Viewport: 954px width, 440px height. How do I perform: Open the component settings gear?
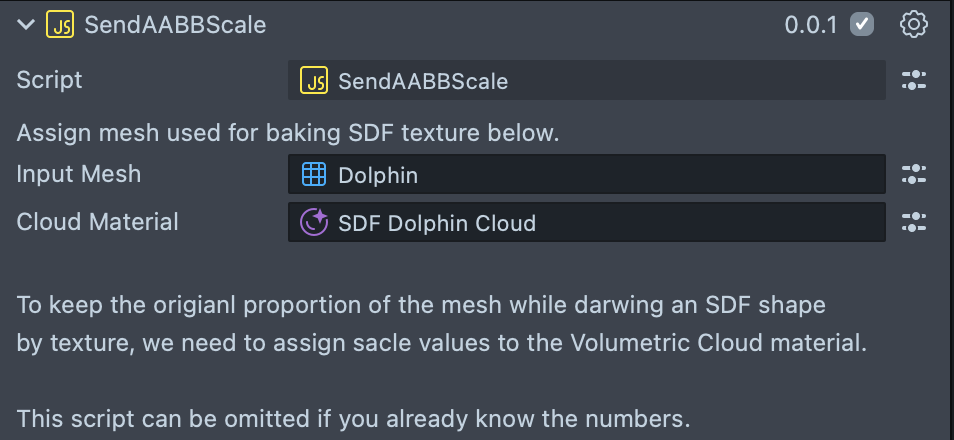[914, 25]
